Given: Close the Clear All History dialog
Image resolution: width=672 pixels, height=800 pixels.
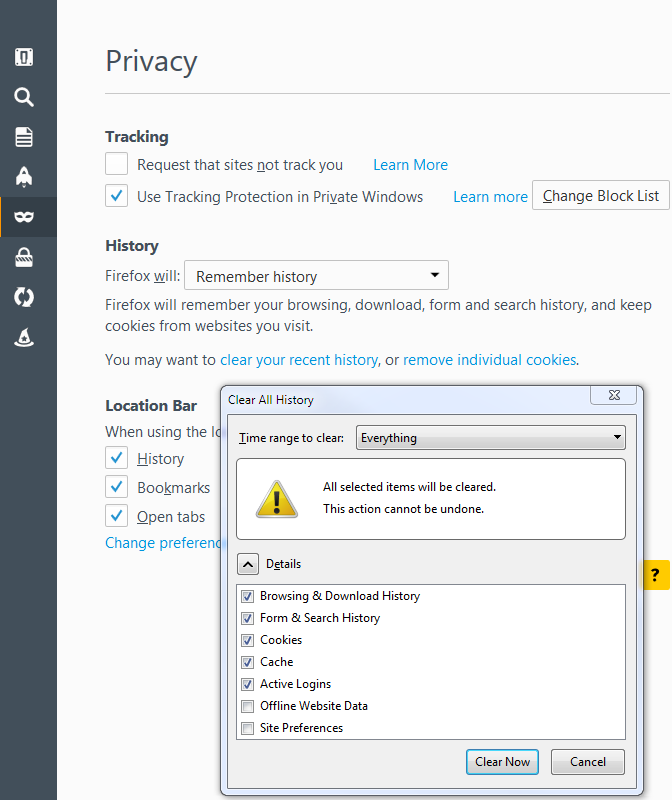Looking at the screenshot, I should [x=613, y=397].
